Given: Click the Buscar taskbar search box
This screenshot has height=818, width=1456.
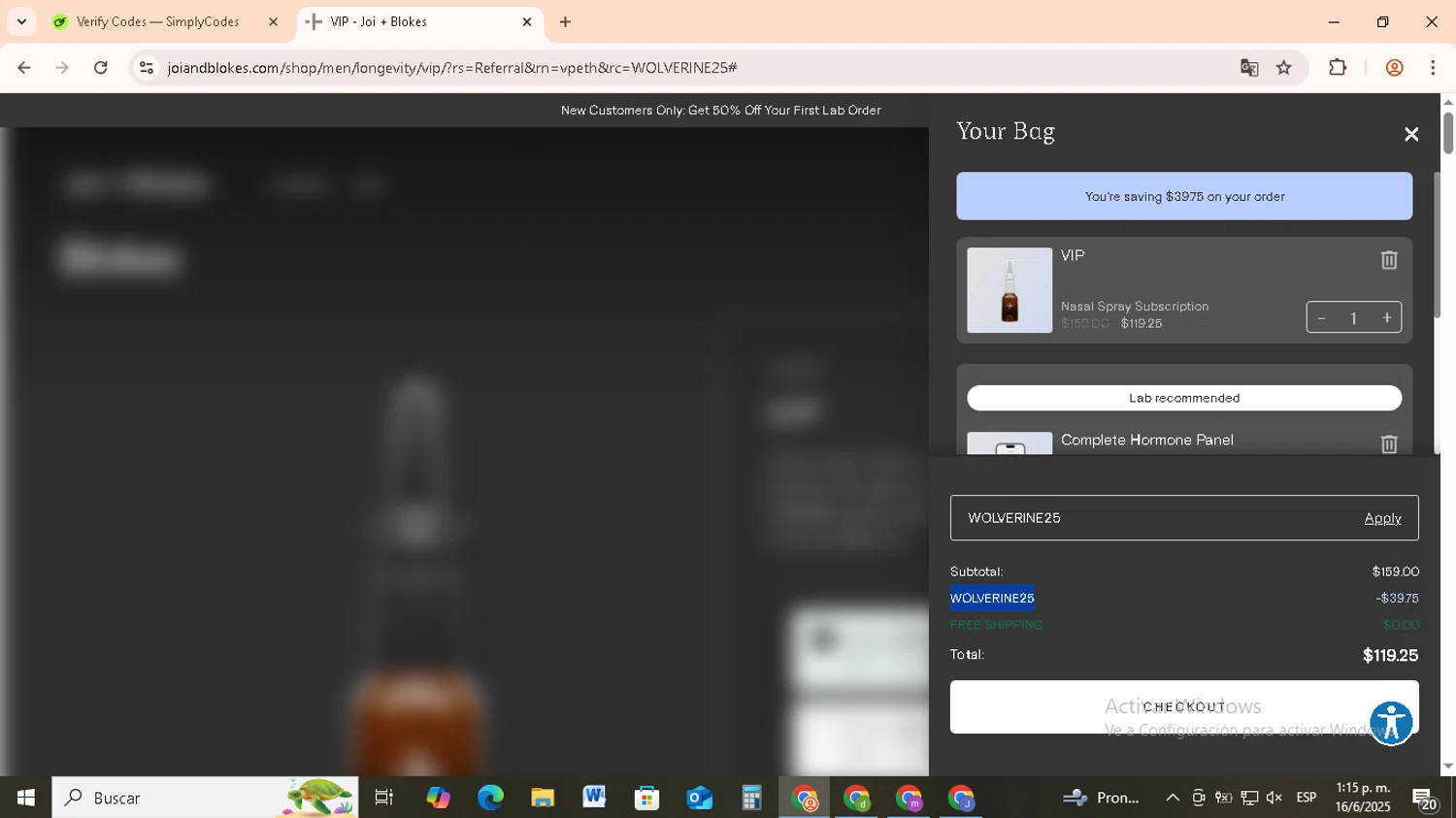Looking at the screenshot, I should click(205, 798).
